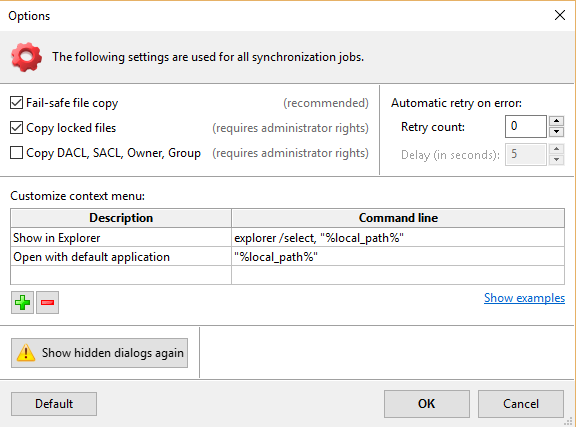576x427 pixels.
Task: Click Delay seconds up arrow
Action: click(557, 149)
